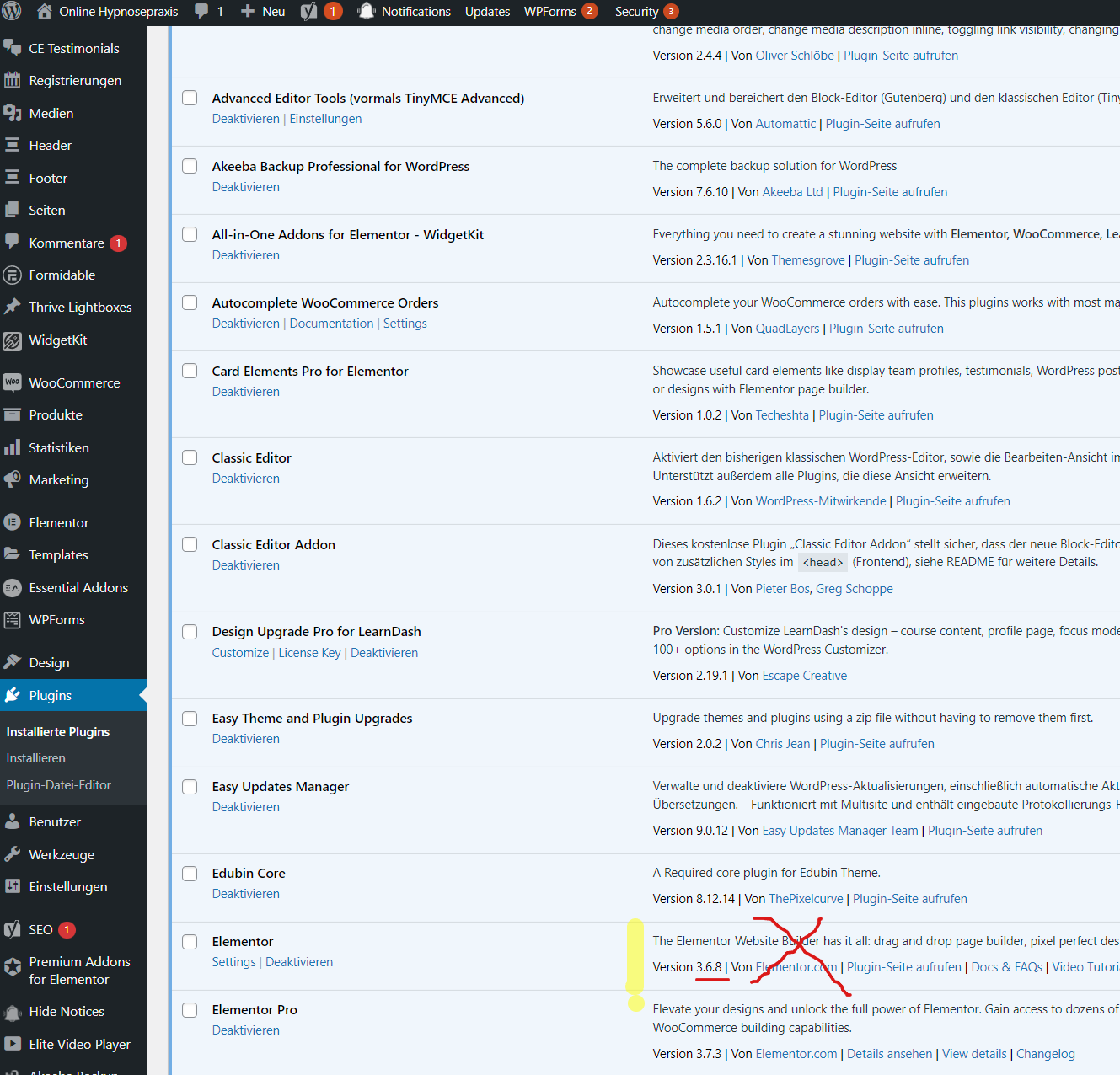Screen dimensions: 1120x1075
Task: Select the Akeeba Backup Professional checkbox
Action: [x=190, y=166]
